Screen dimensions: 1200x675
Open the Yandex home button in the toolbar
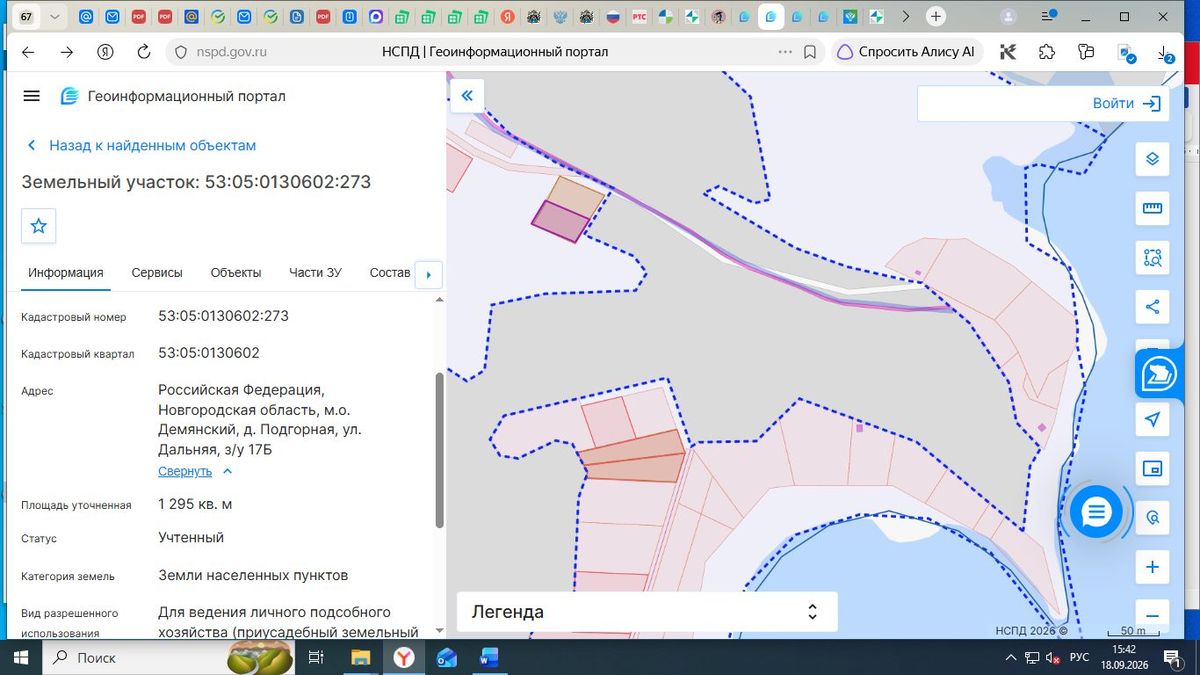coord(105,52)
